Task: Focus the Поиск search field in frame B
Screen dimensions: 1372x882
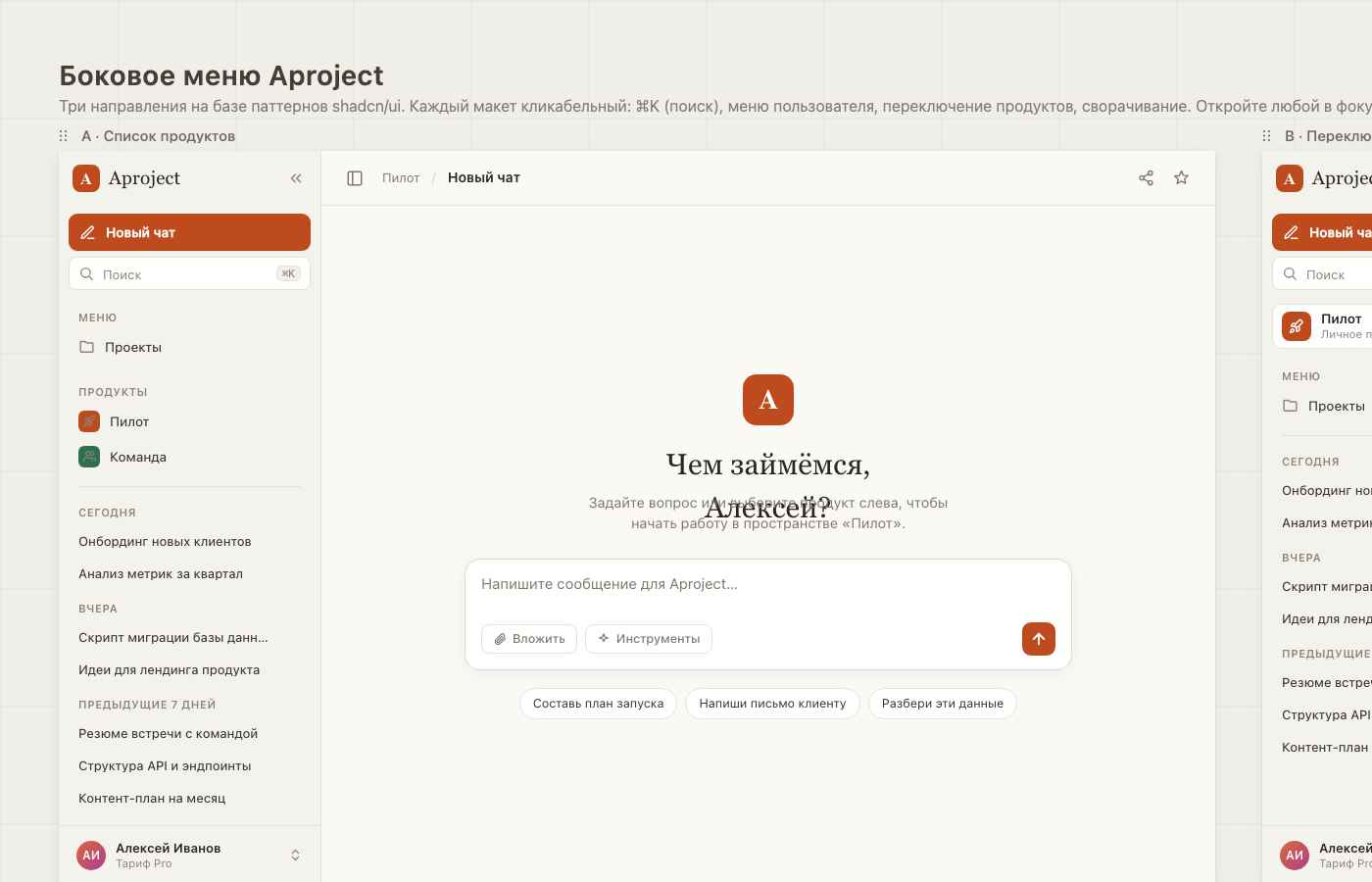Action: click(1322, 274)
